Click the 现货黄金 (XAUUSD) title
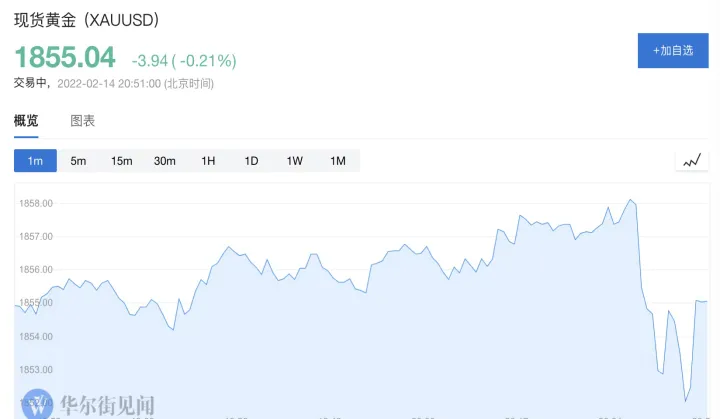 click(x=86, y=20)
